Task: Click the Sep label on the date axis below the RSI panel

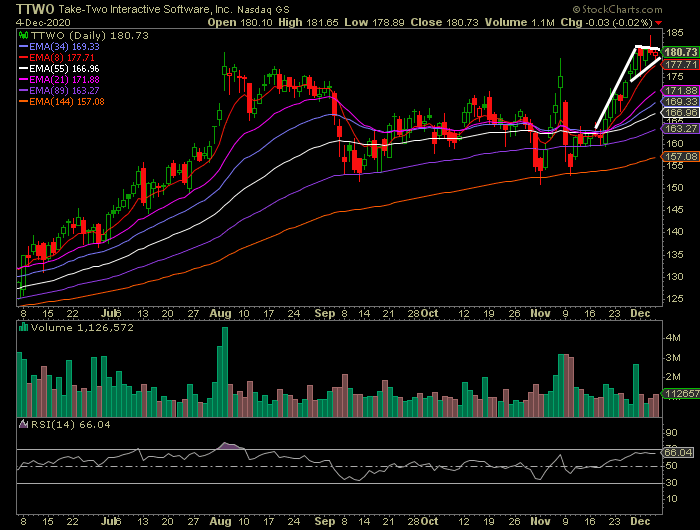Action: click(x=325, y=522)
